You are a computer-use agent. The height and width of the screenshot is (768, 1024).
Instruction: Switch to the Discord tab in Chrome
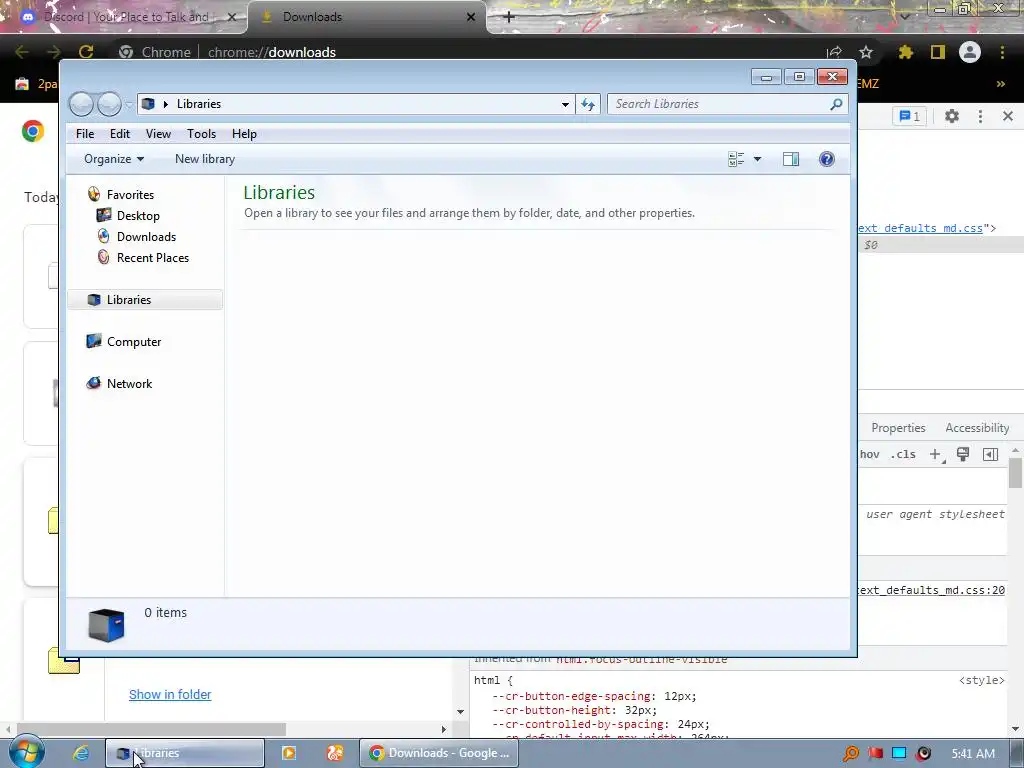coord(124,17)
